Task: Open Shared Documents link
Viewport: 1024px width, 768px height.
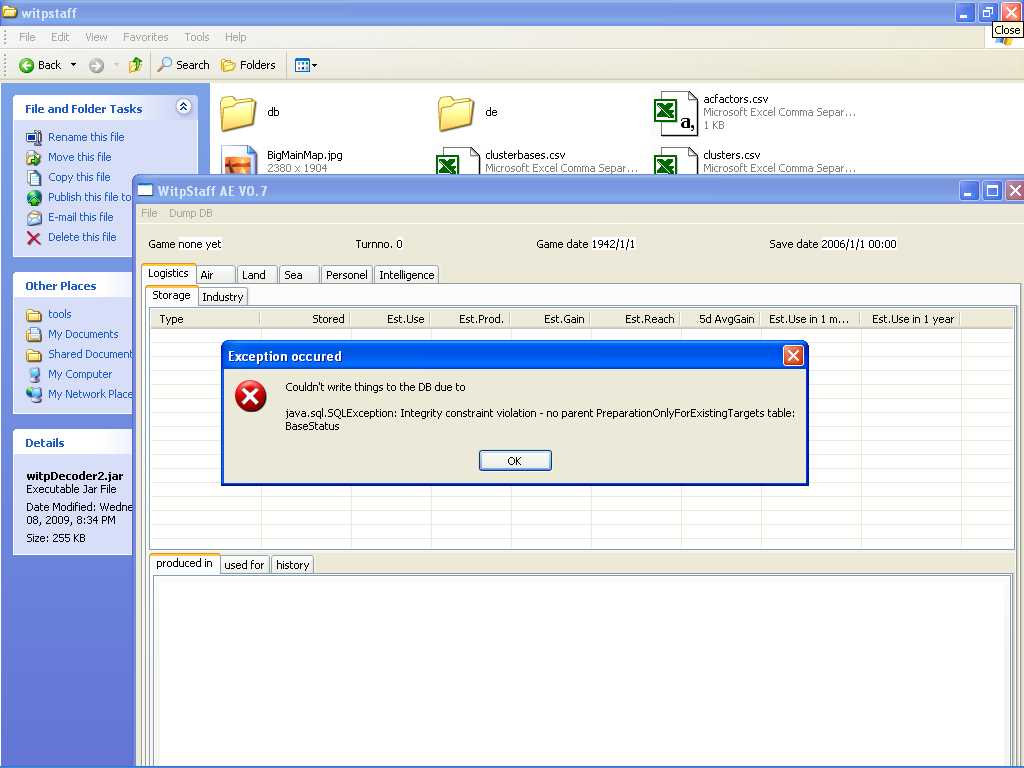Action: pos(89,354)
